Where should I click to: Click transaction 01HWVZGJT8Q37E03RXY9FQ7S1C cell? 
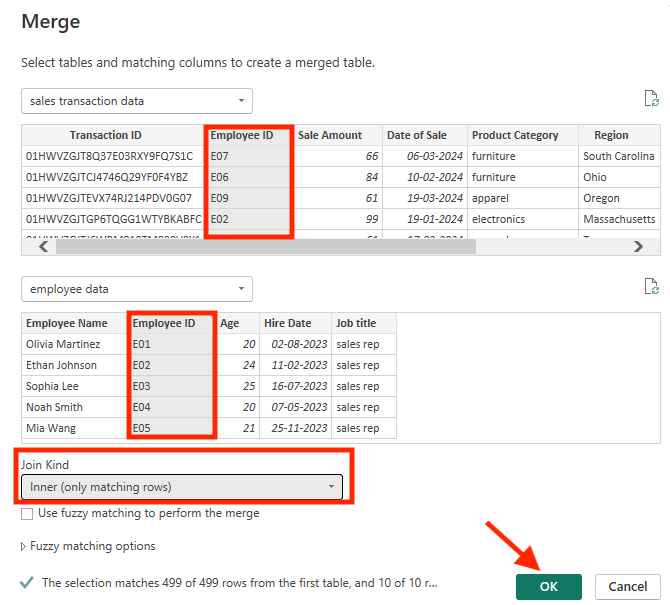coord(113,156)
